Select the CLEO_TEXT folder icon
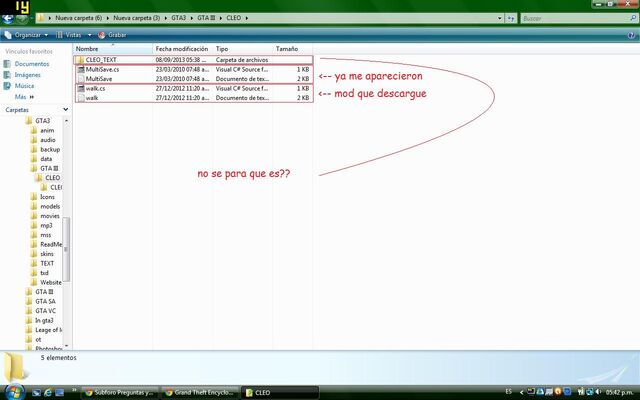The image size is (640, 400). pyautogui.click(x=80, y=60)
